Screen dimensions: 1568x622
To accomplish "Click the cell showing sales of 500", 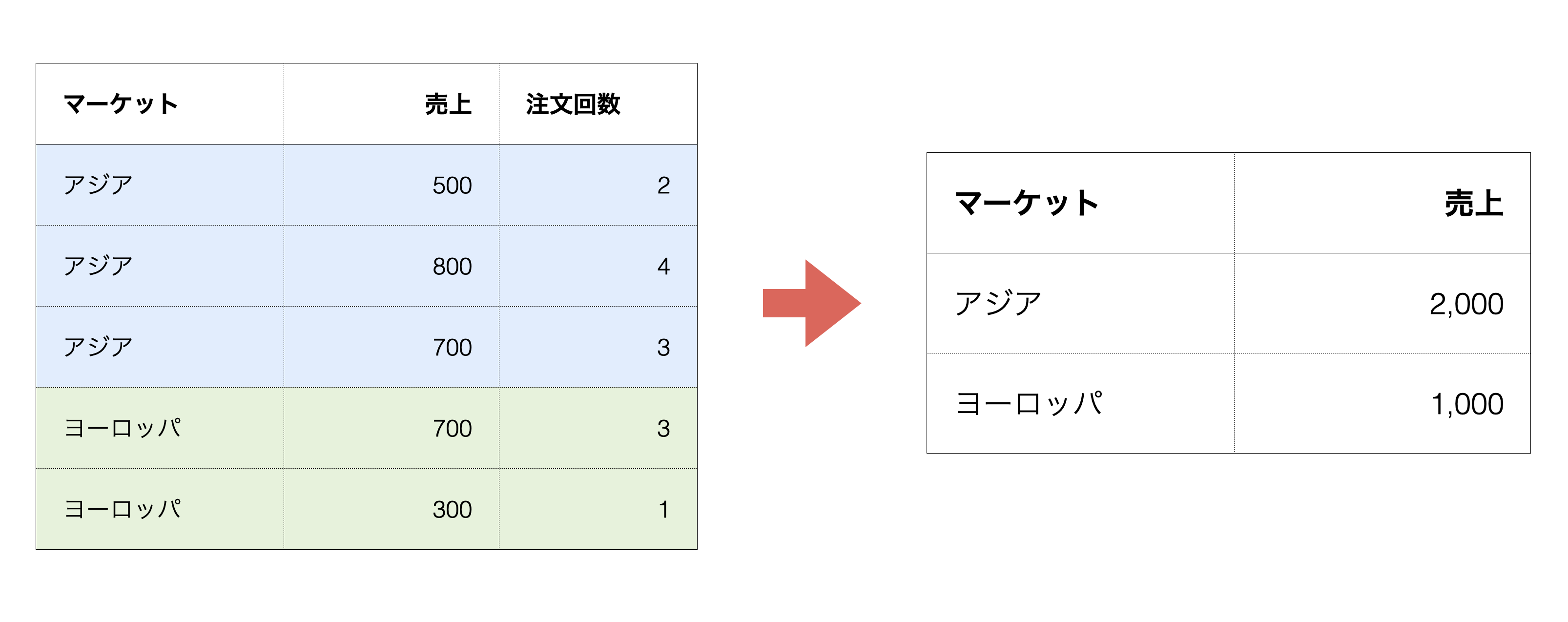I will pyautogui.click(x=452, y=185).
